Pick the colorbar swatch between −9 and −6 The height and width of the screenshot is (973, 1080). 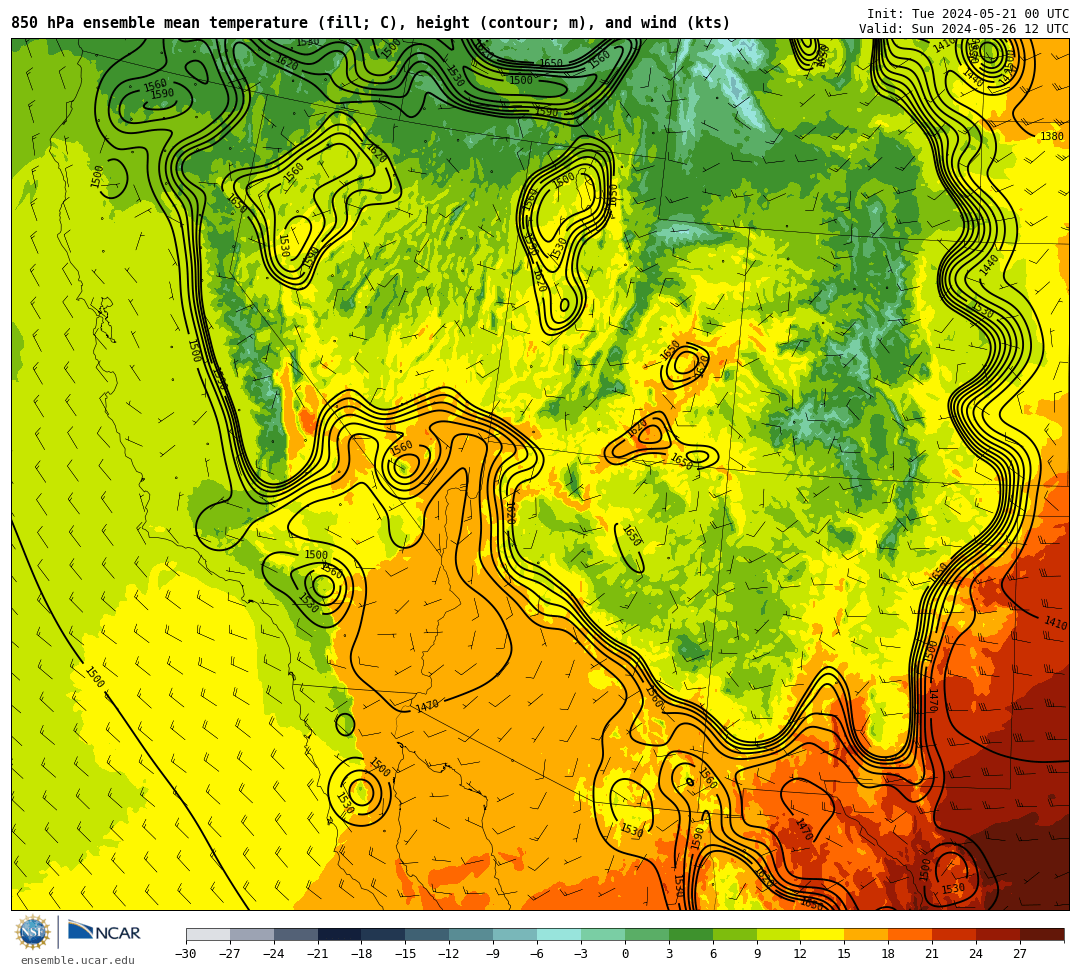pos(516,934)
